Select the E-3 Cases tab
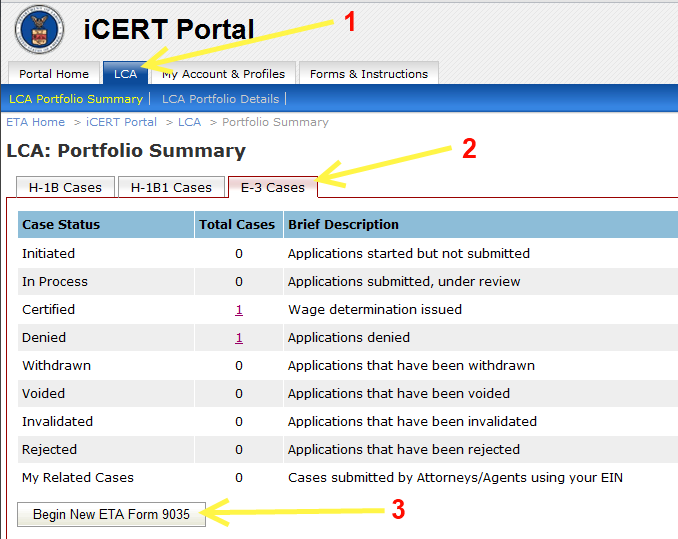The height and width of the screenshot is (539, 678). 273,187
